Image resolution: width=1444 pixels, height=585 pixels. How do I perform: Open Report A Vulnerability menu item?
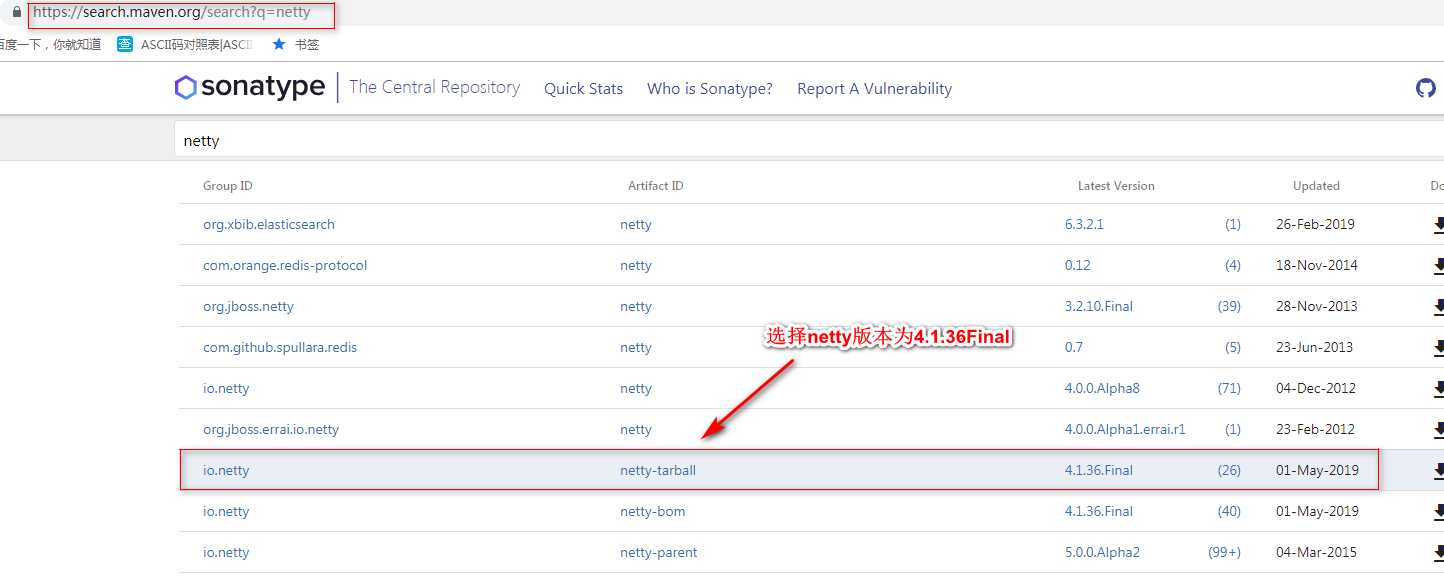click(874, 89)
